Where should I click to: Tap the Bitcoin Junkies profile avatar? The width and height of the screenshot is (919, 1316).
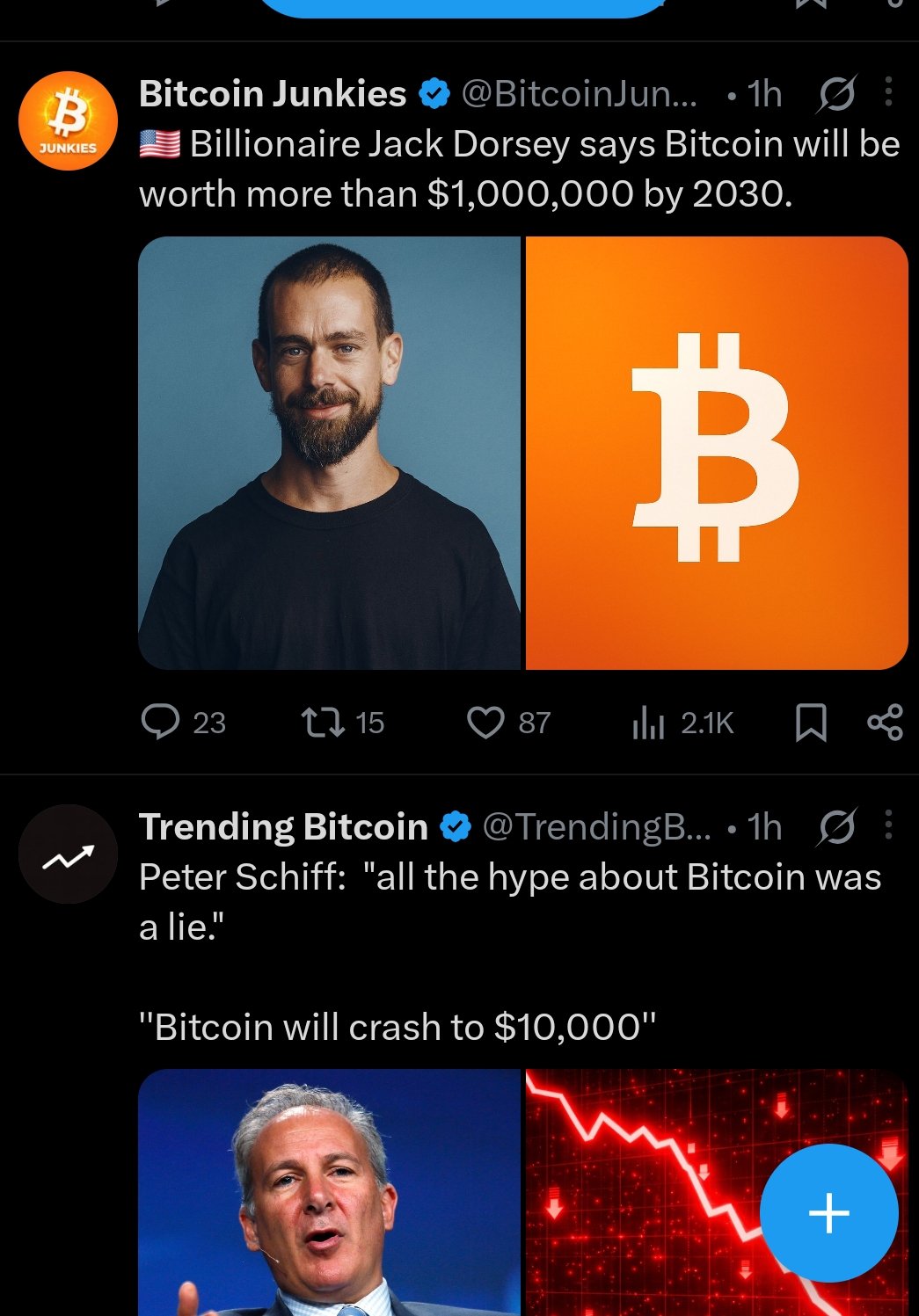[x=69, y=121]
